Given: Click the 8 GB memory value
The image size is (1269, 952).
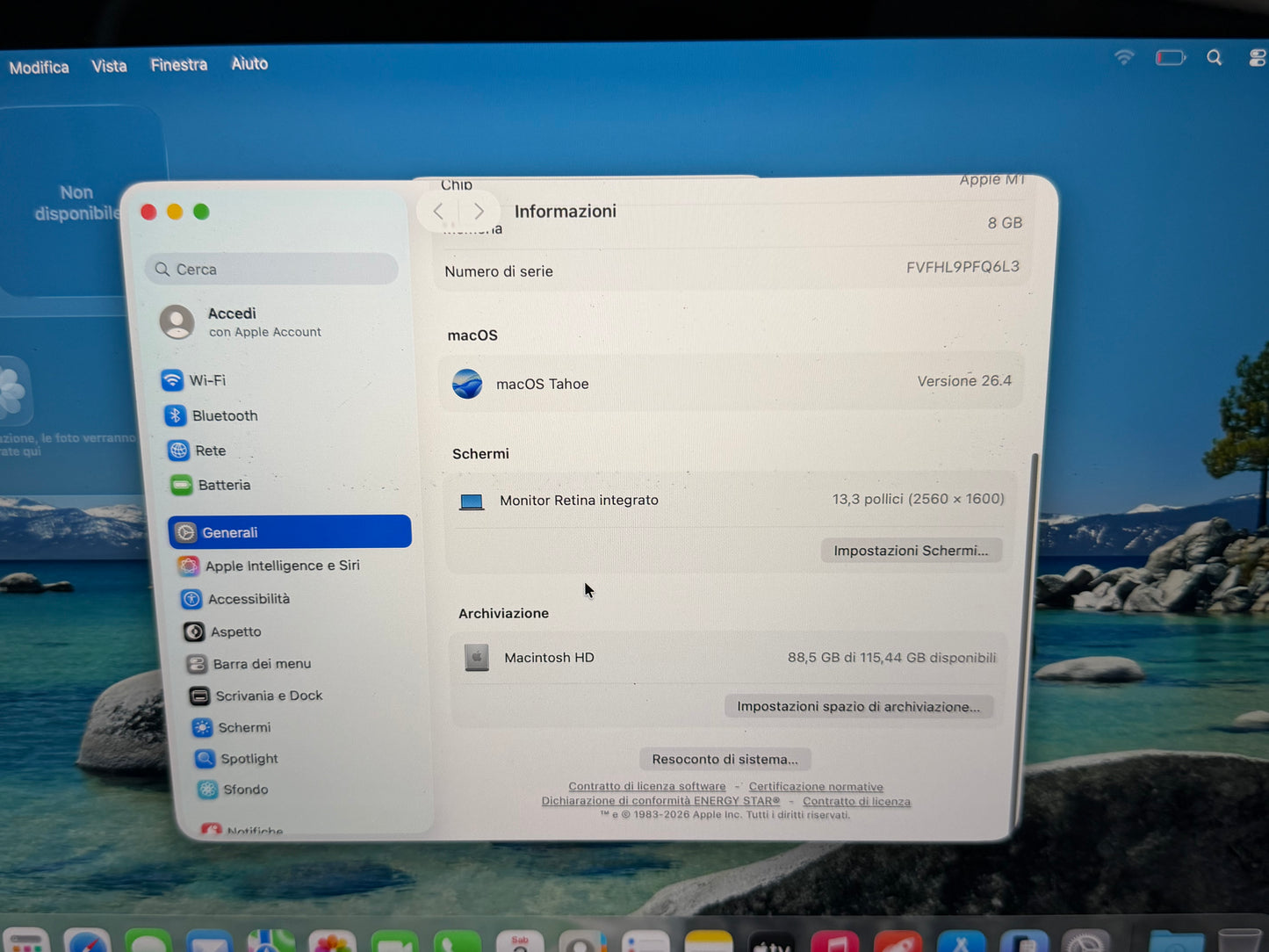Looking at the screenshot, I should tap(1005, 223).
